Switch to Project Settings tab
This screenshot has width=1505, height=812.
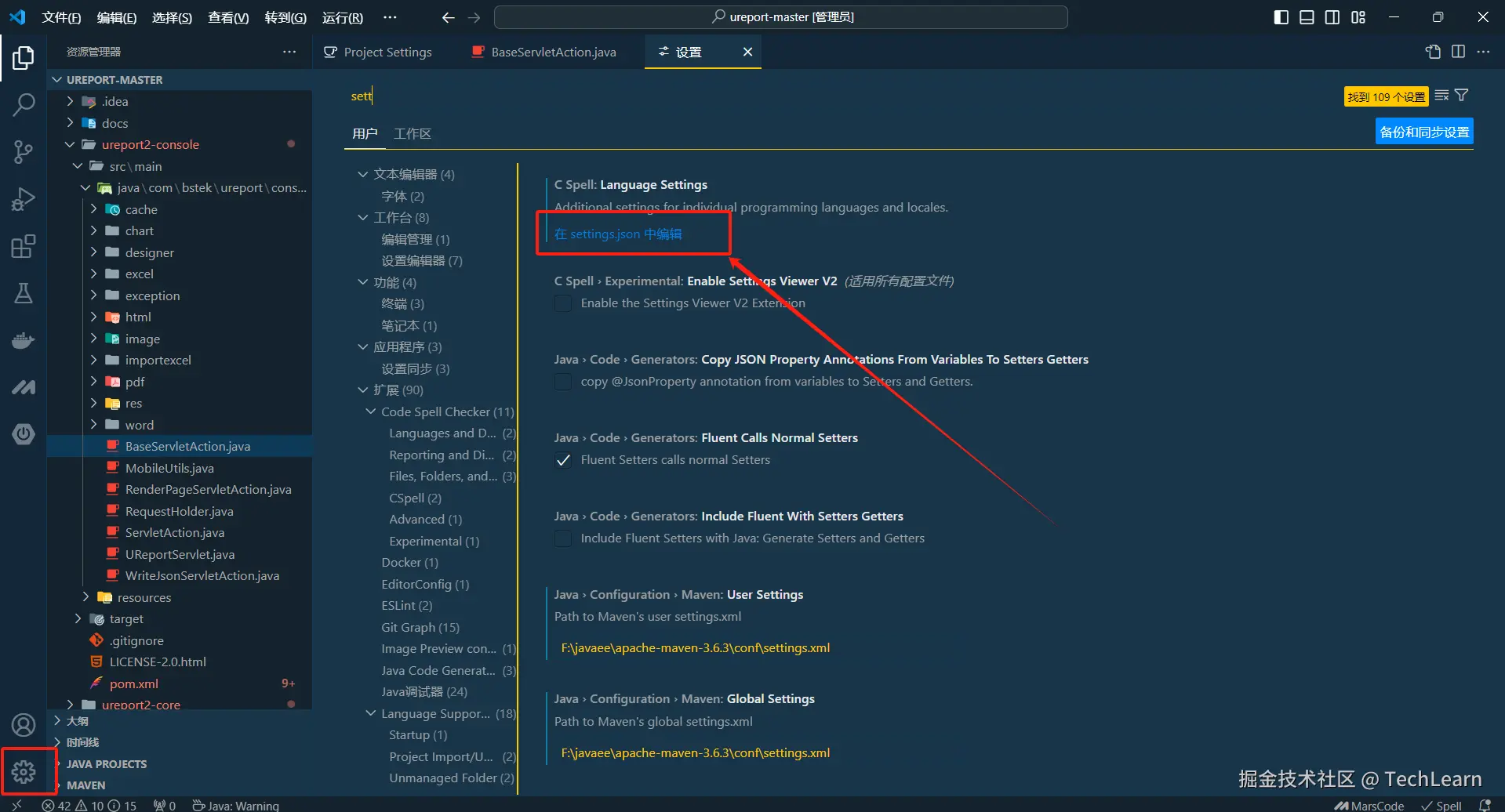pos(378,52)
